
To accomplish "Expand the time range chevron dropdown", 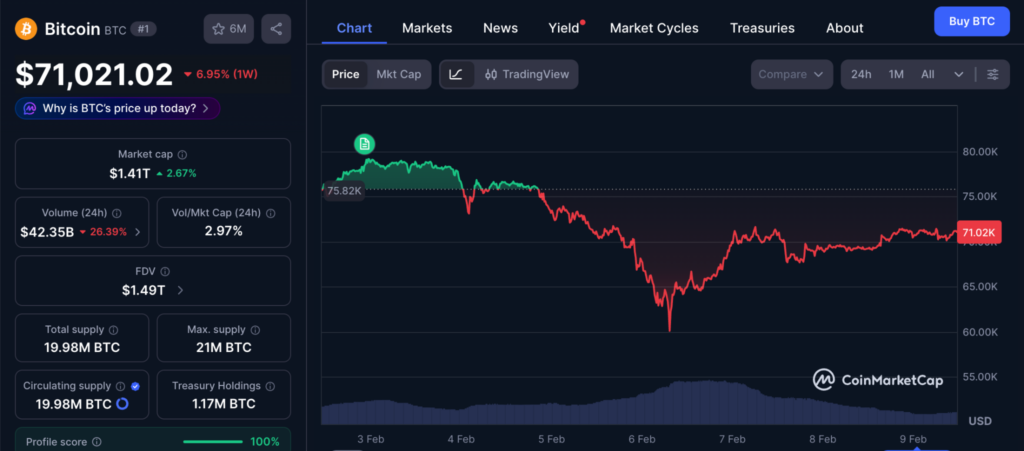I will (x=959, y=74).
